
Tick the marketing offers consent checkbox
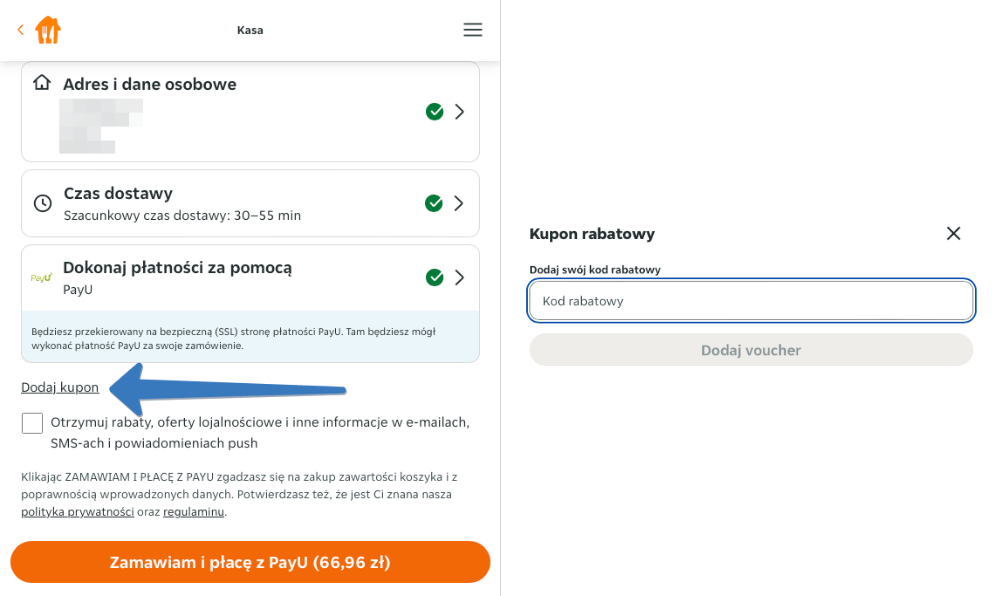tap(33, 423)
